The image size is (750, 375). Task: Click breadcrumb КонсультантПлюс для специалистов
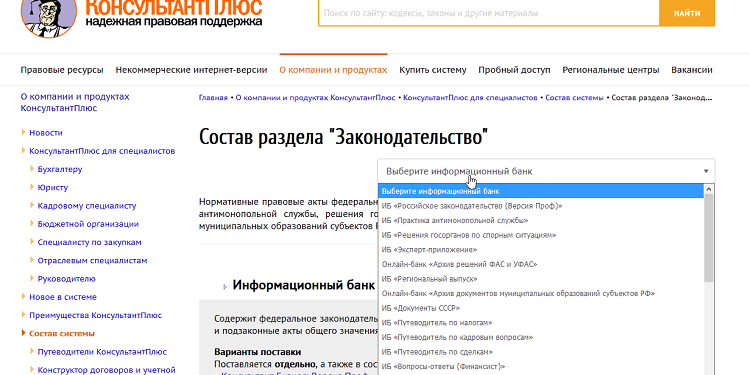[470, 98]
